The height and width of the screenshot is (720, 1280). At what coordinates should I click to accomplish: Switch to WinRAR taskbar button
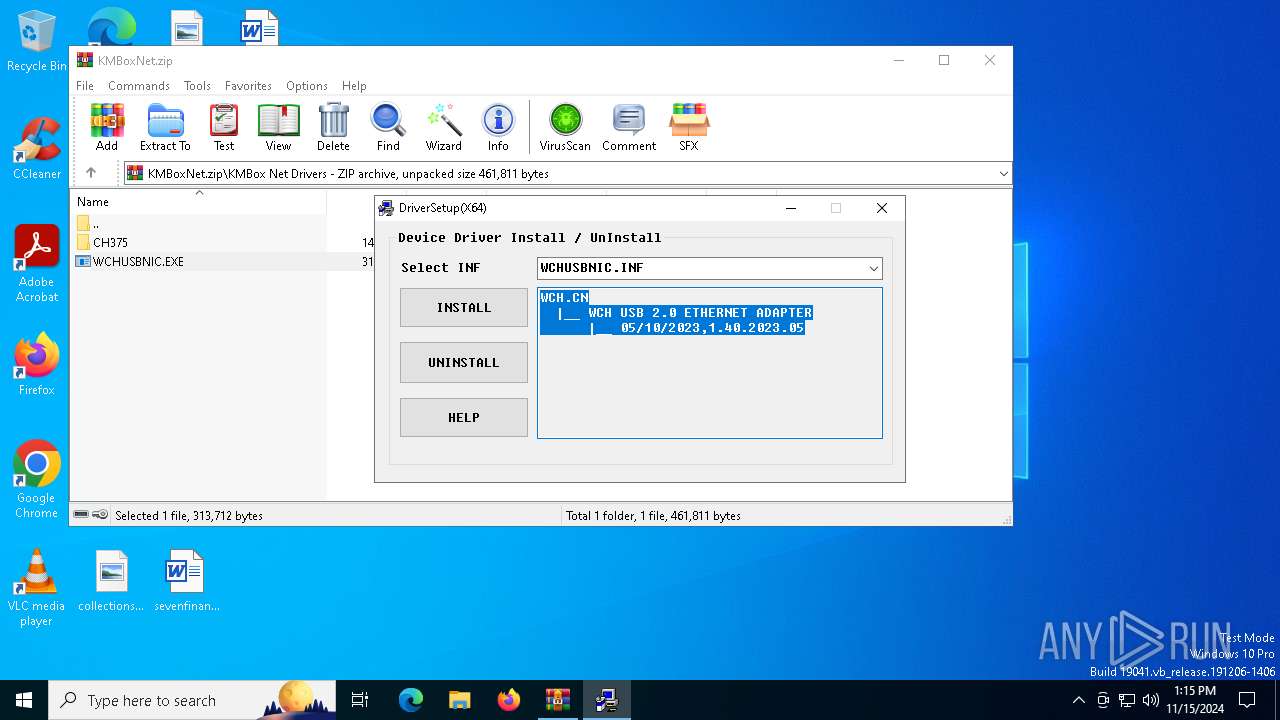pos(557,700)
